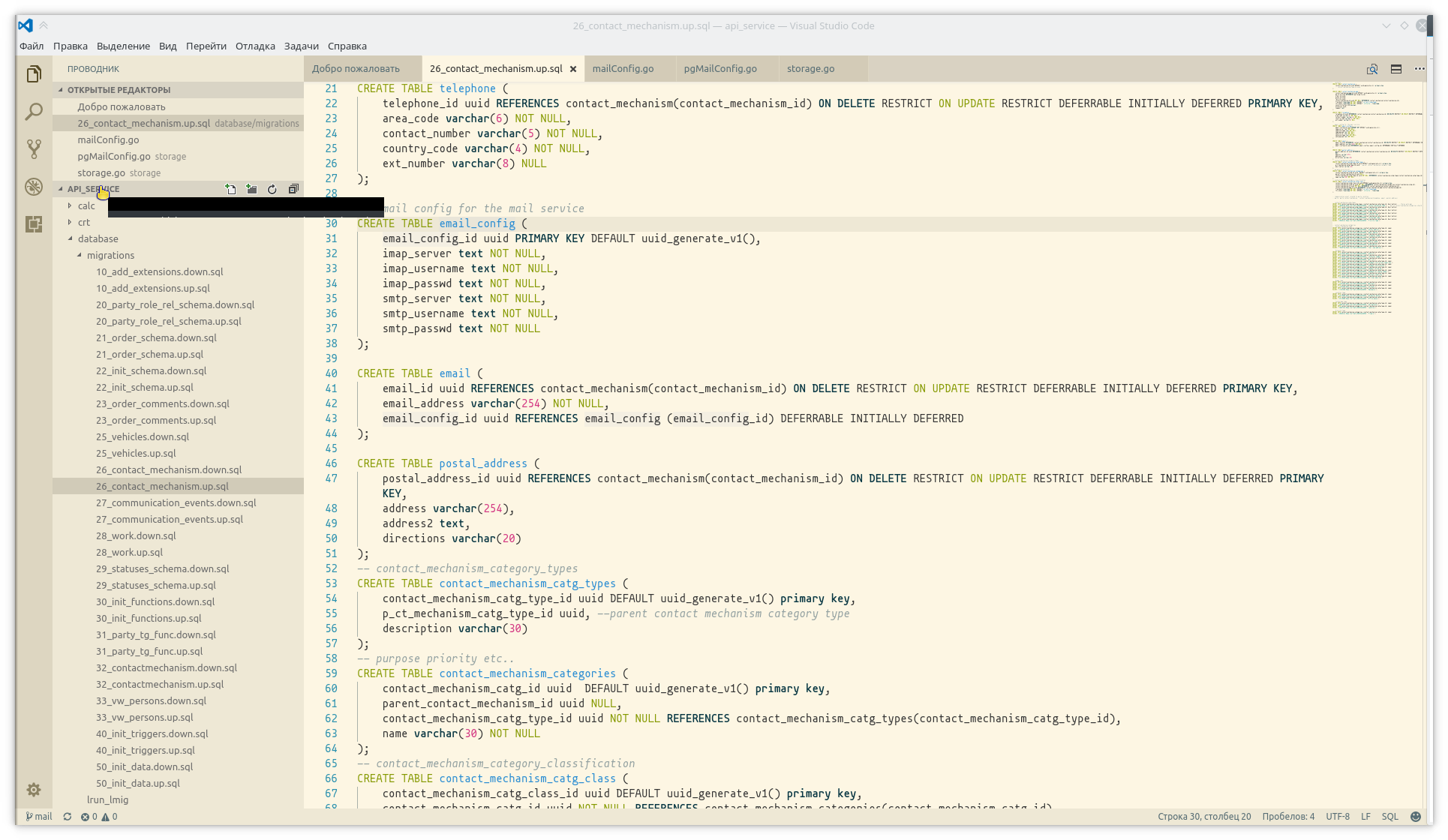Image resolution: width=1448 pixels, height=840 pixels.
Task: Open the Отладка menu
Action: coord(255,46)
